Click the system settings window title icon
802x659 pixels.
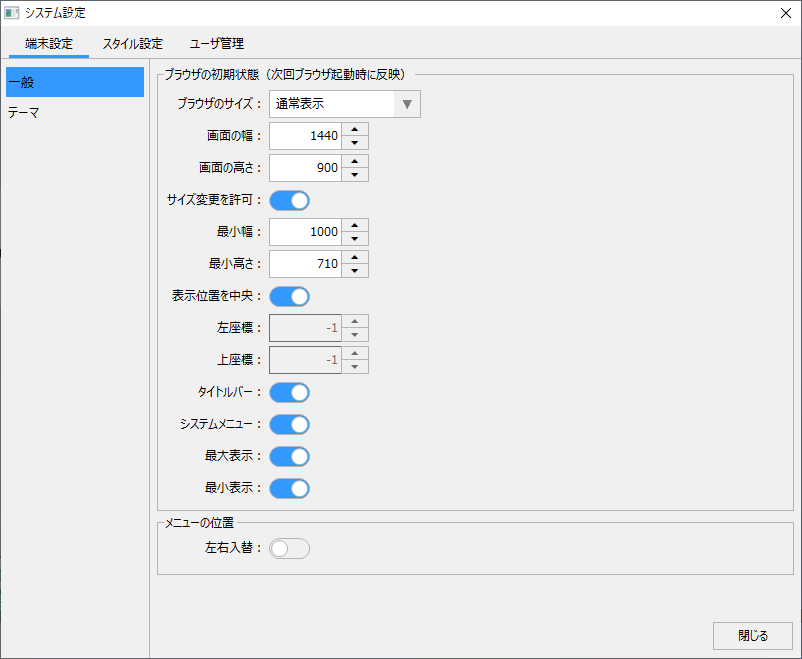pyautogui.click(x=12, y=13)
